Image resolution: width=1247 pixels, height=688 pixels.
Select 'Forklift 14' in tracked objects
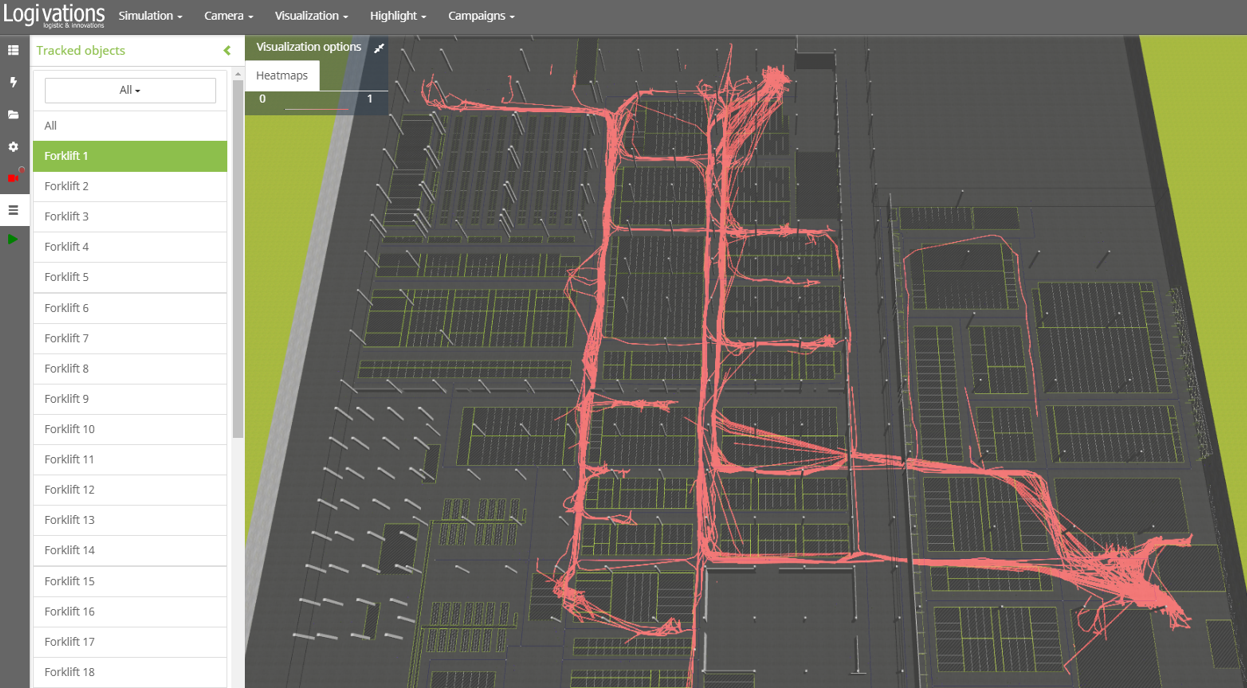click(x=130, y=550)
